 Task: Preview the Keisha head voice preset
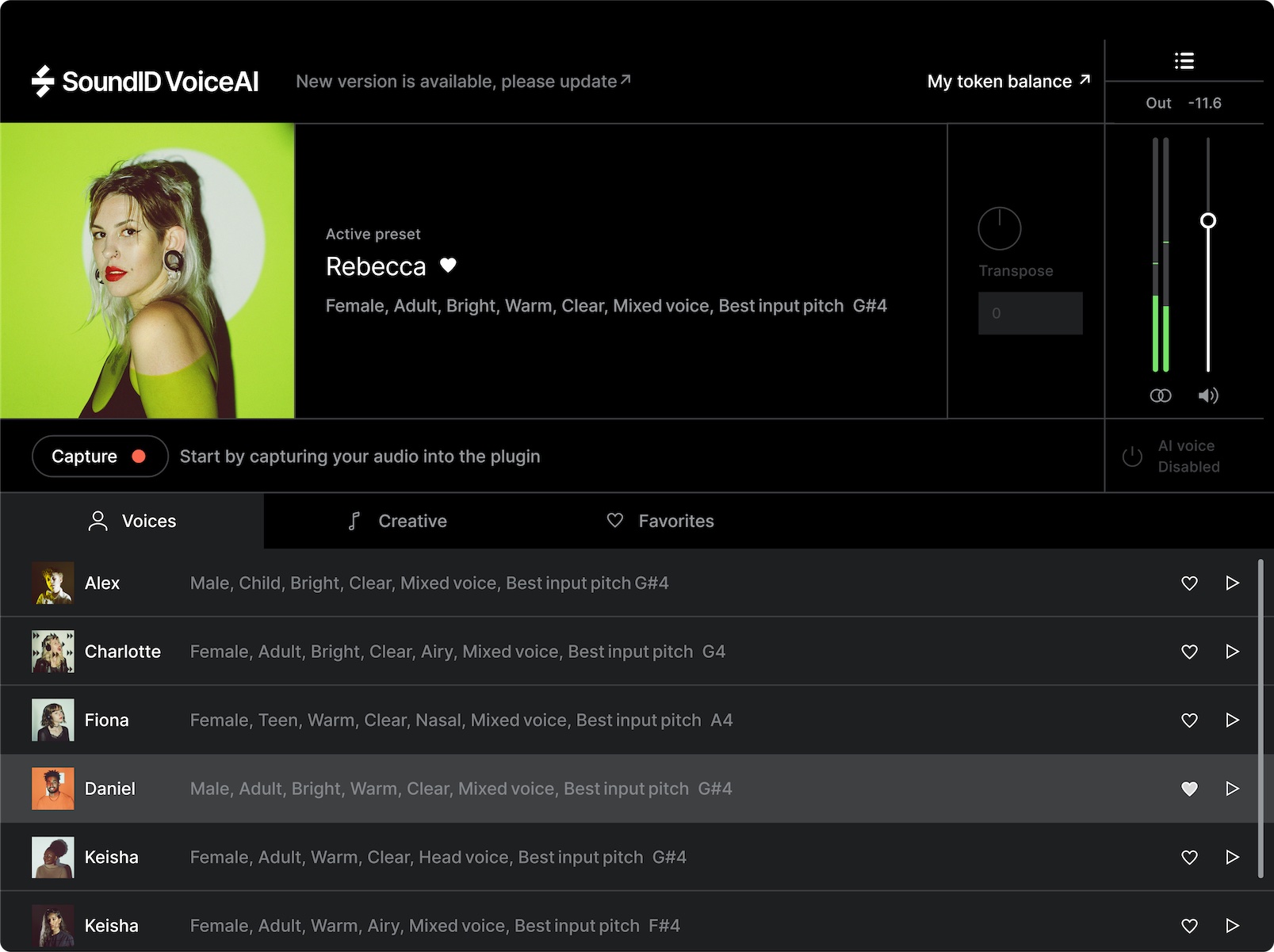pos(1232,857)
